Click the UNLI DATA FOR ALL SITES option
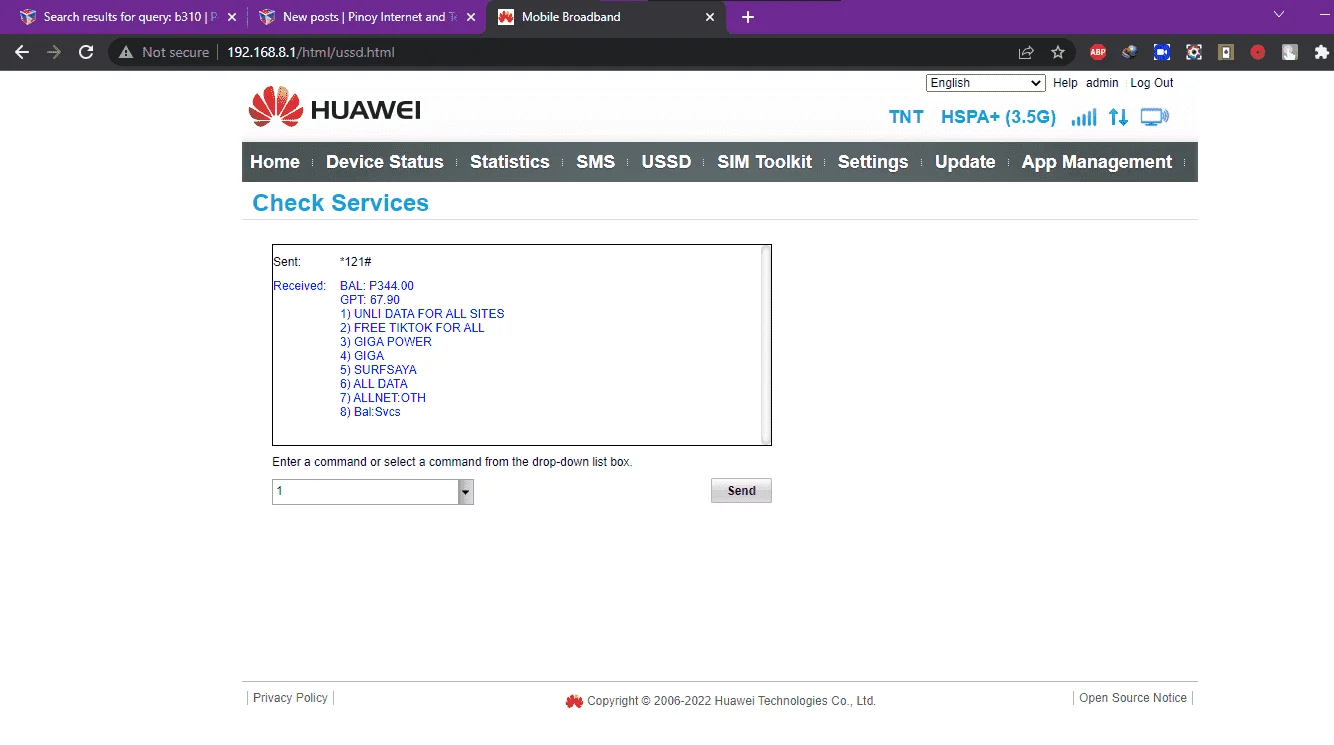Image resolution: width=1334 pixels, height=745 pixels. (x=422, y=314)
